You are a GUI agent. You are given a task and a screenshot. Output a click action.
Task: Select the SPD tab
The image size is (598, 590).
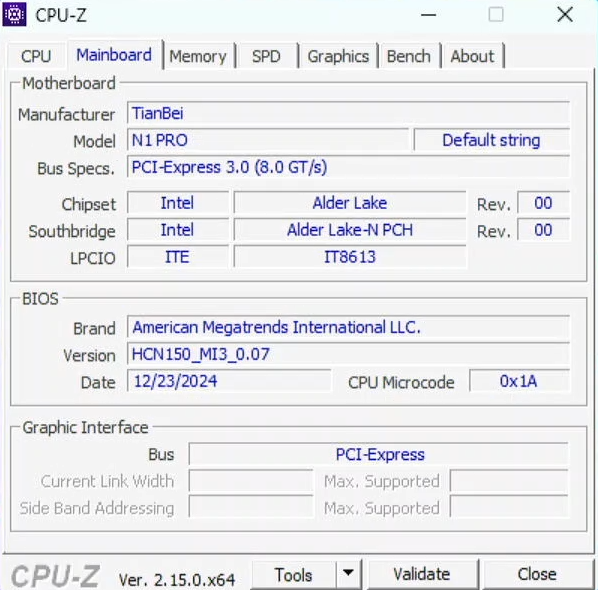click(x=266, y=56)
